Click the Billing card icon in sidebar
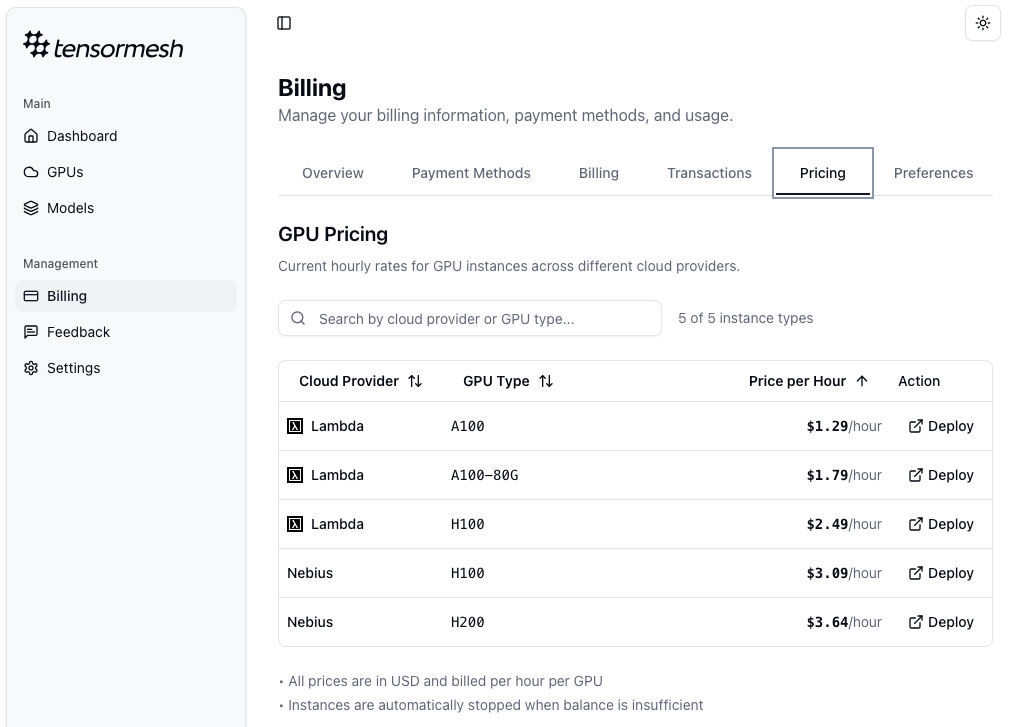1014x727 pixels. coord(31,296)
